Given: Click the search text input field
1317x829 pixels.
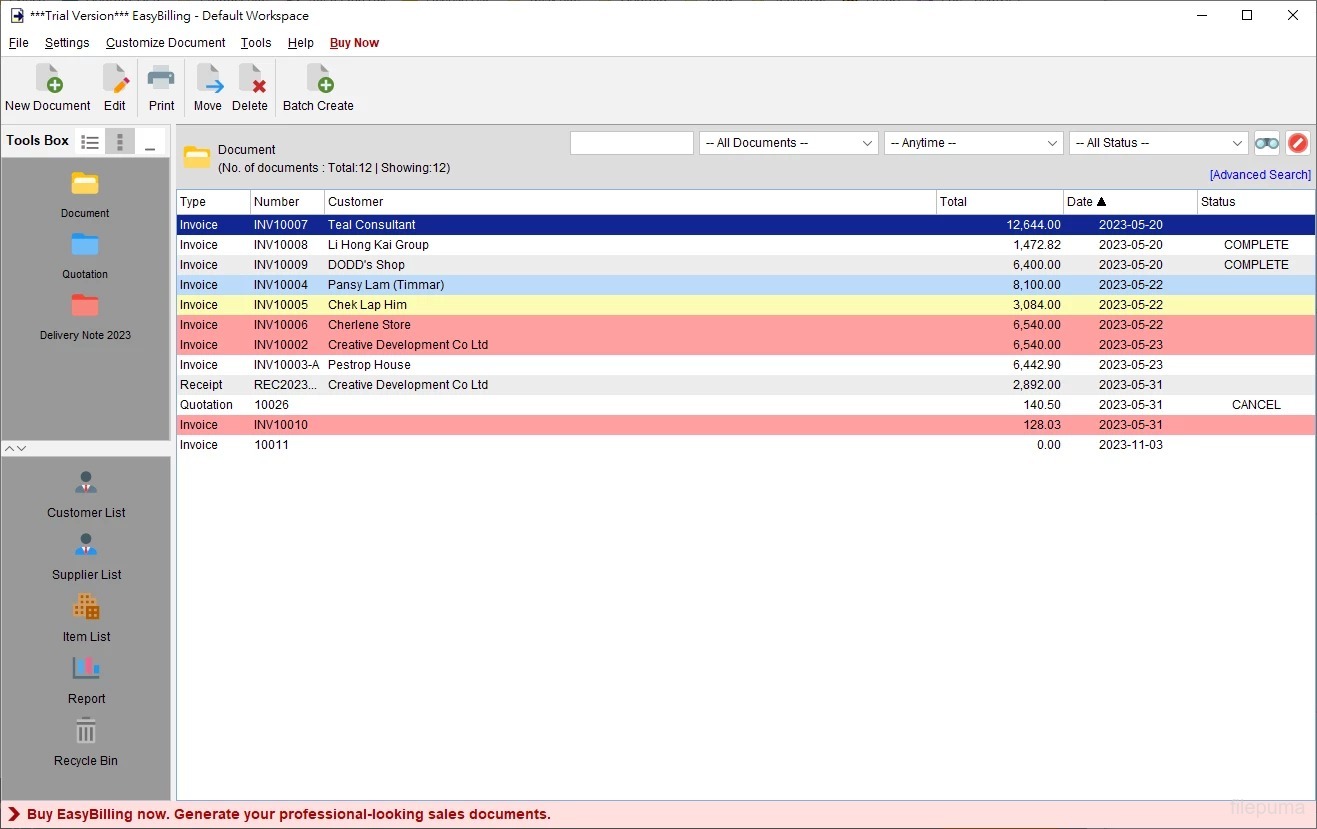Looking at the screenshot, I should tap(631, 143).
